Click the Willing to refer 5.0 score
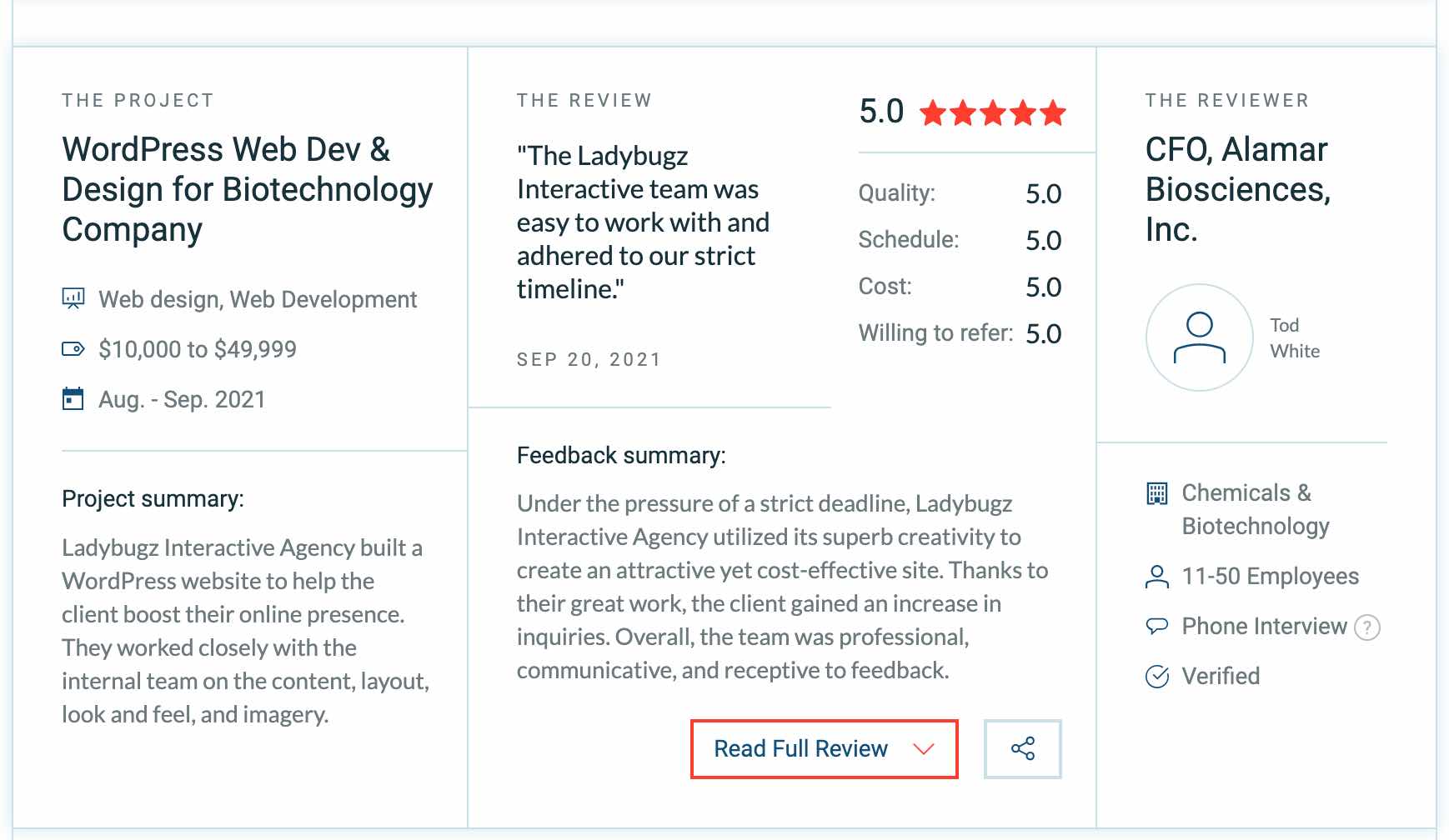Viewport: 1449px width, 840px height. (1045, 333)
